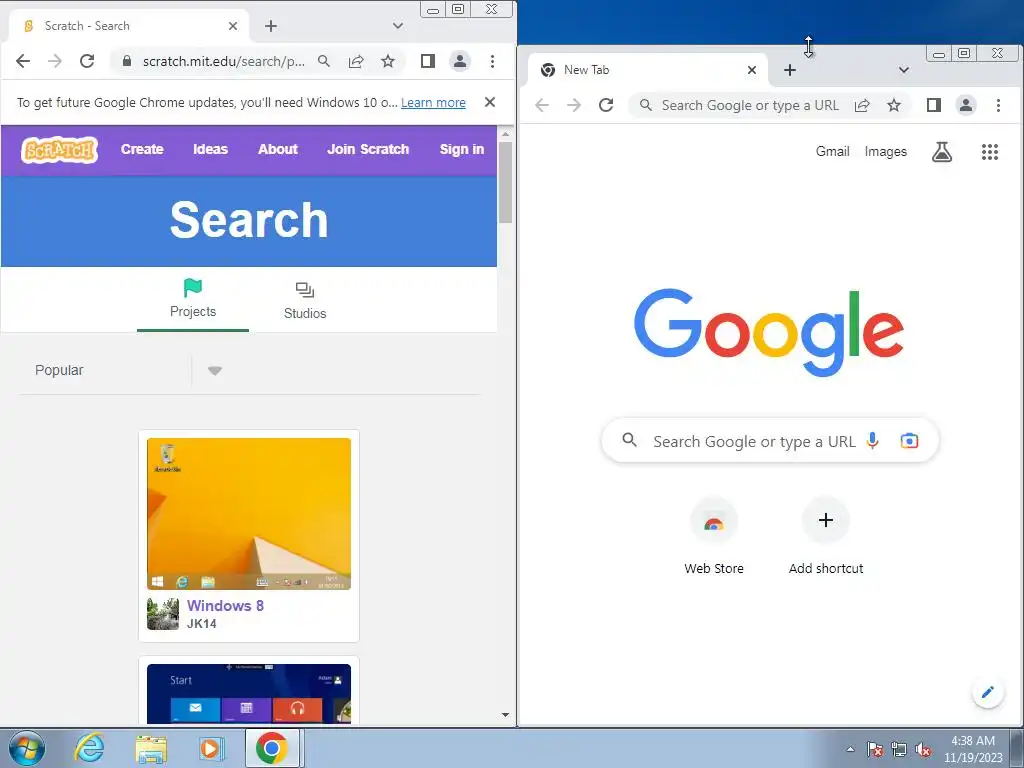Screen dimensions: 1024x768
Task: Reload the New Tab page
Action: point(606,105)
